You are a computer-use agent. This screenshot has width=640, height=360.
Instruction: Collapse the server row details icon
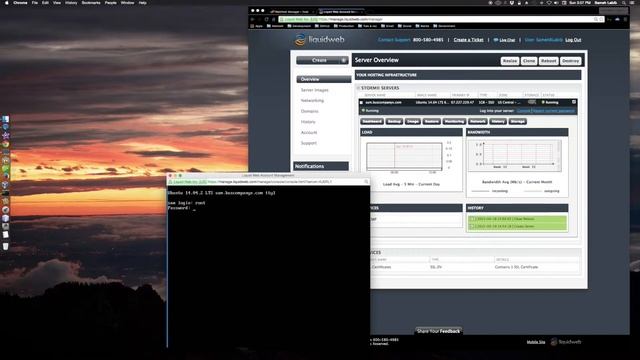574,102
